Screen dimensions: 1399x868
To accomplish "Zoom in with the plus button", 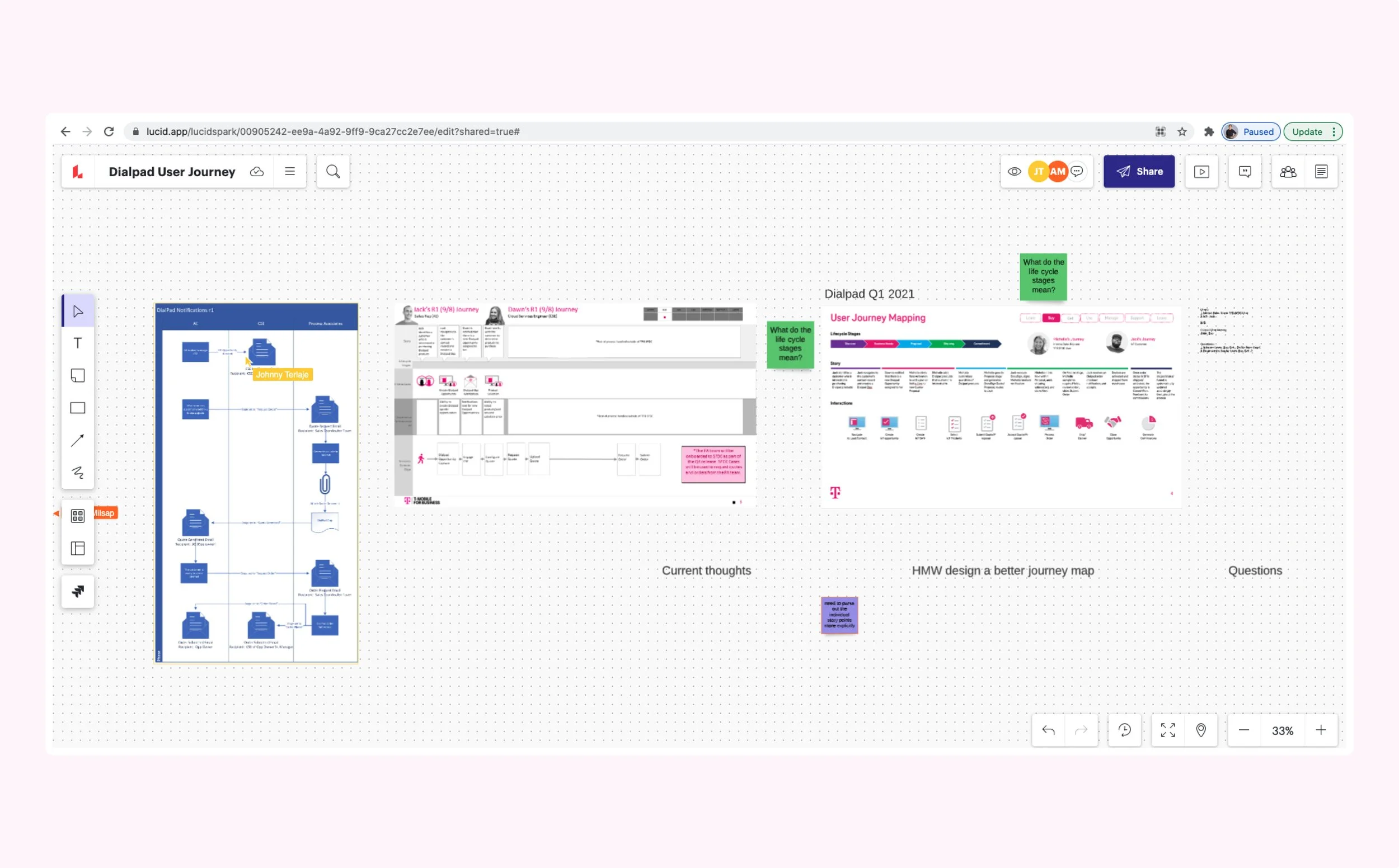I will [x=1321, y=730].
